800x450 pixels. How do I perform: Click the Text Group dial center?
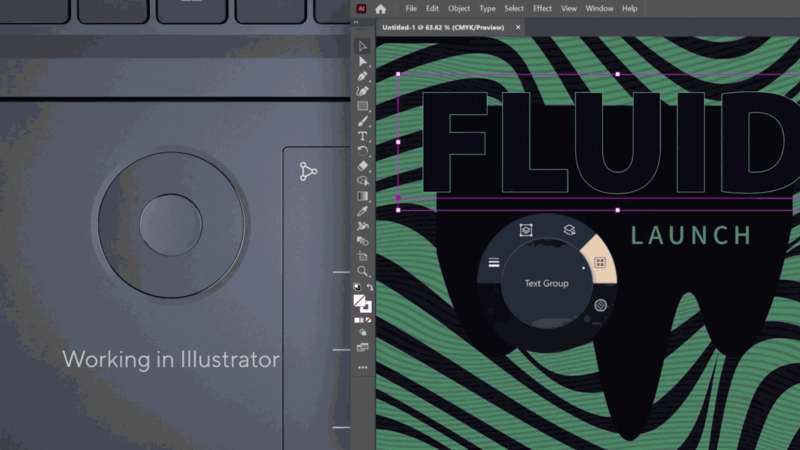pos(546,283)
